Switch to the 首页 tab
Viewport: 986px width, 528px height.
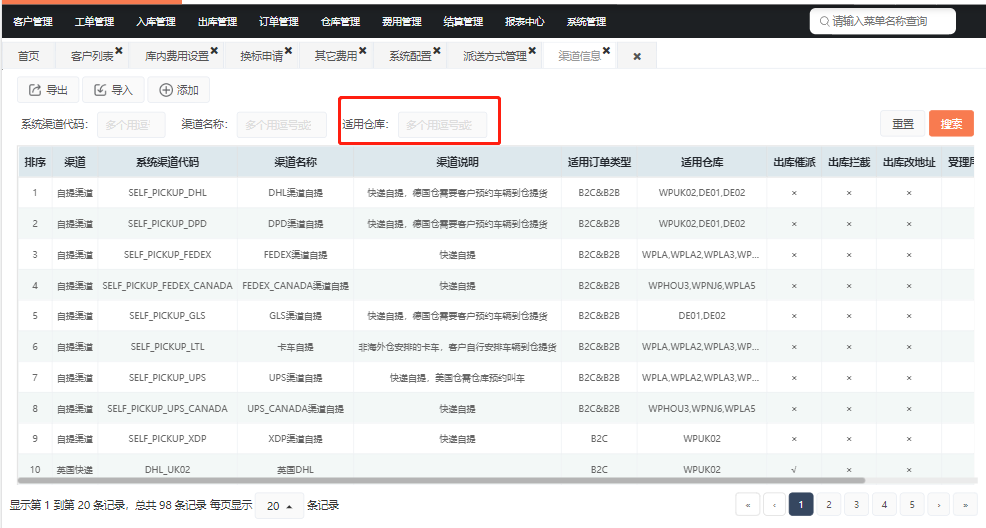coord(28,56)
